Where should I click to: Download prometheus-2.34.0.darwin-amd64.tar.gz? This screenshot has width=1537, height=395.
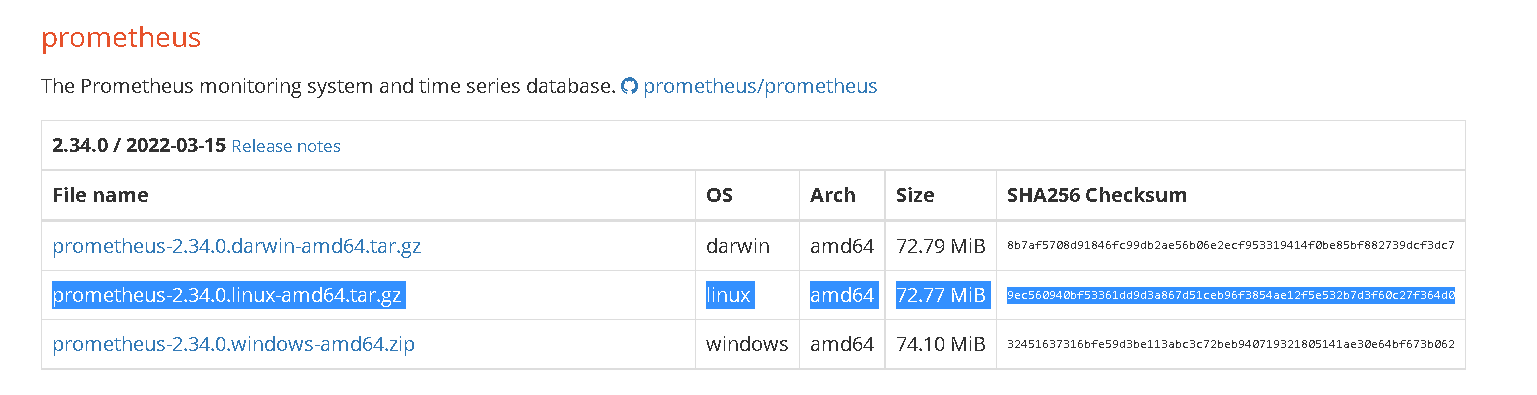[x=237, y=245]
